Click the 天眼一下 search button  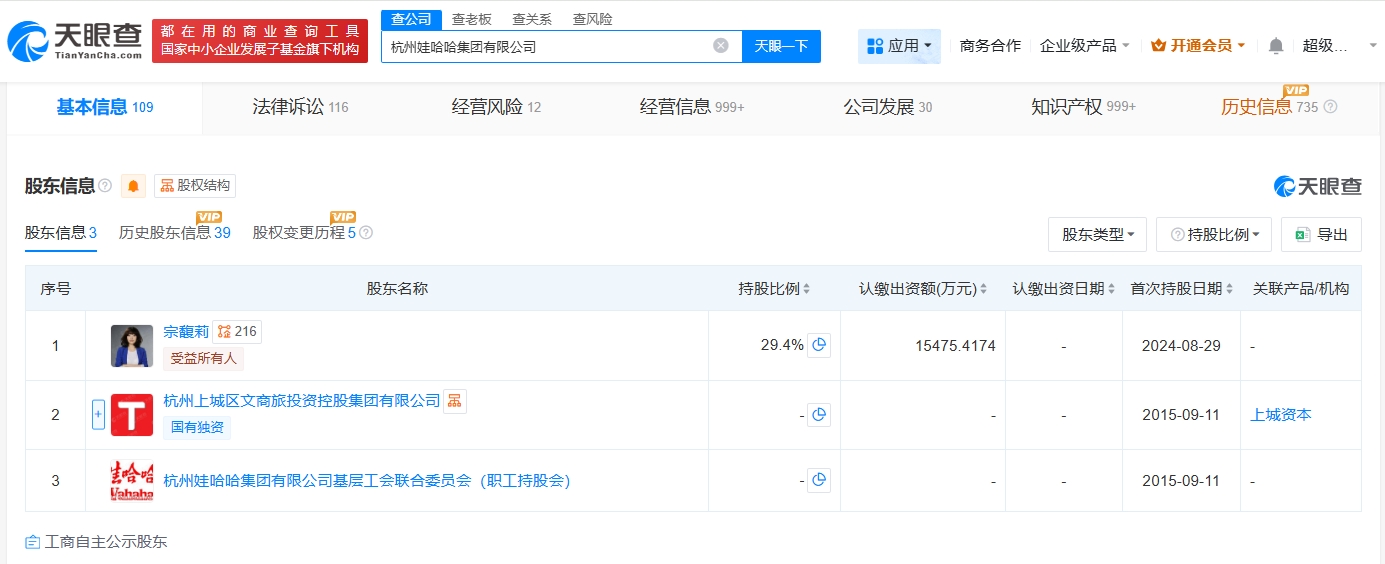[781, 46]
